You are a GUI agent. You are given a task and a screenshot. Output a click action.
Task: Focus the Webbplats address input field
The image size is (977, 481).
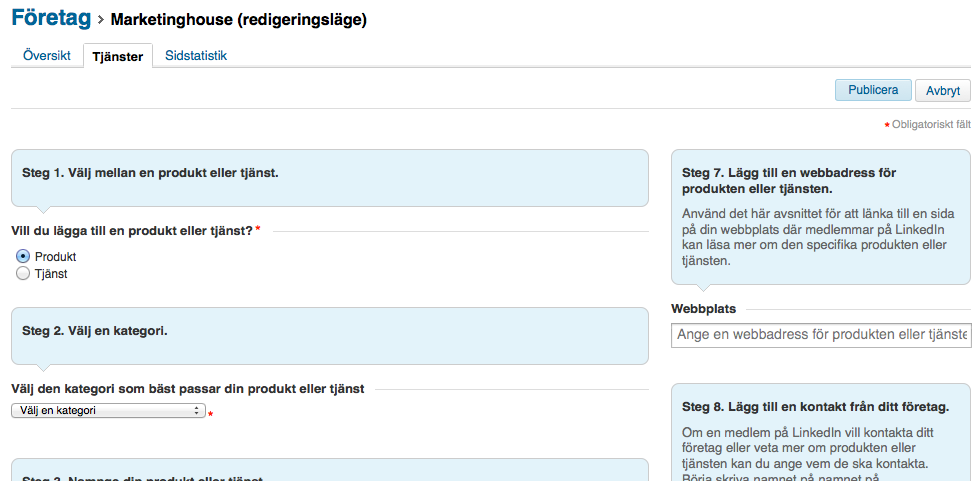tap(821, 335)
